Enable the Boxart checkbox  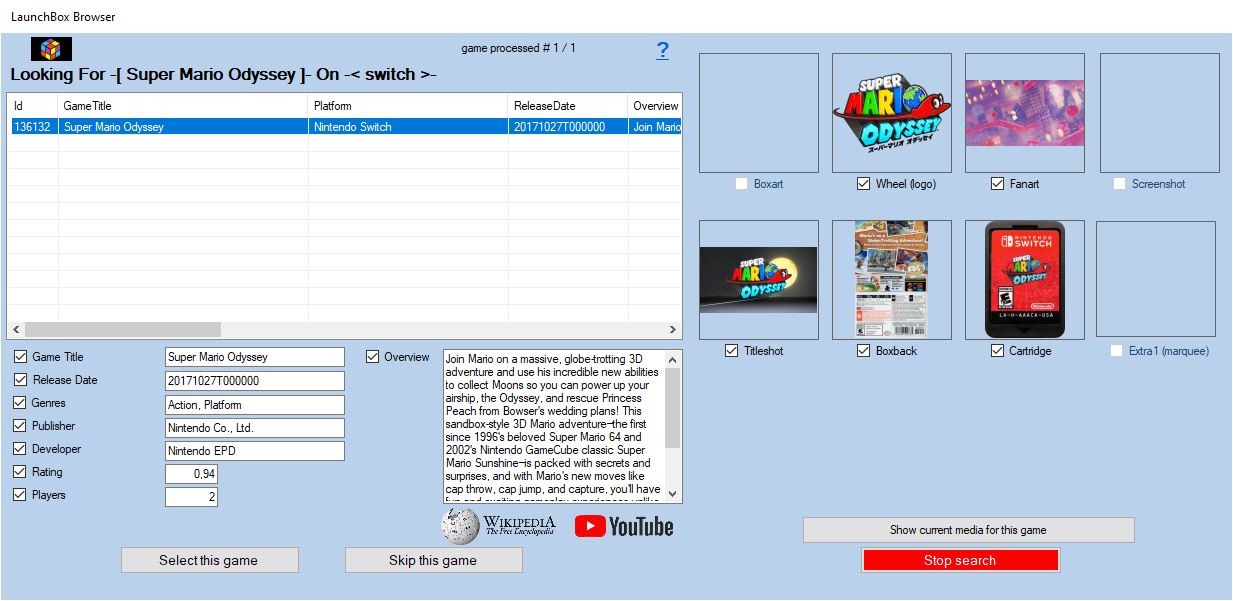coord(741,184)
